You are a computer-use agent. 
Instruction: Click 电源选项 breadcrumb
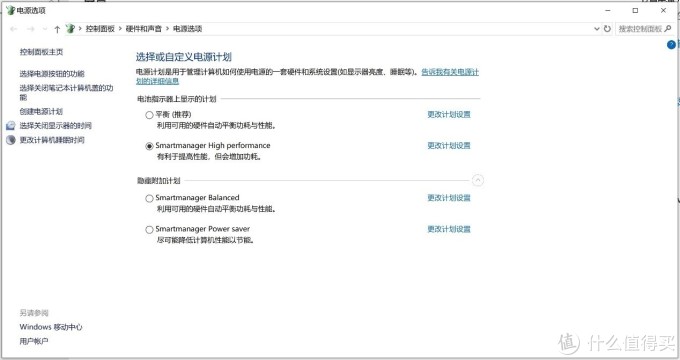pyautogui.click(x=187, y=29)
